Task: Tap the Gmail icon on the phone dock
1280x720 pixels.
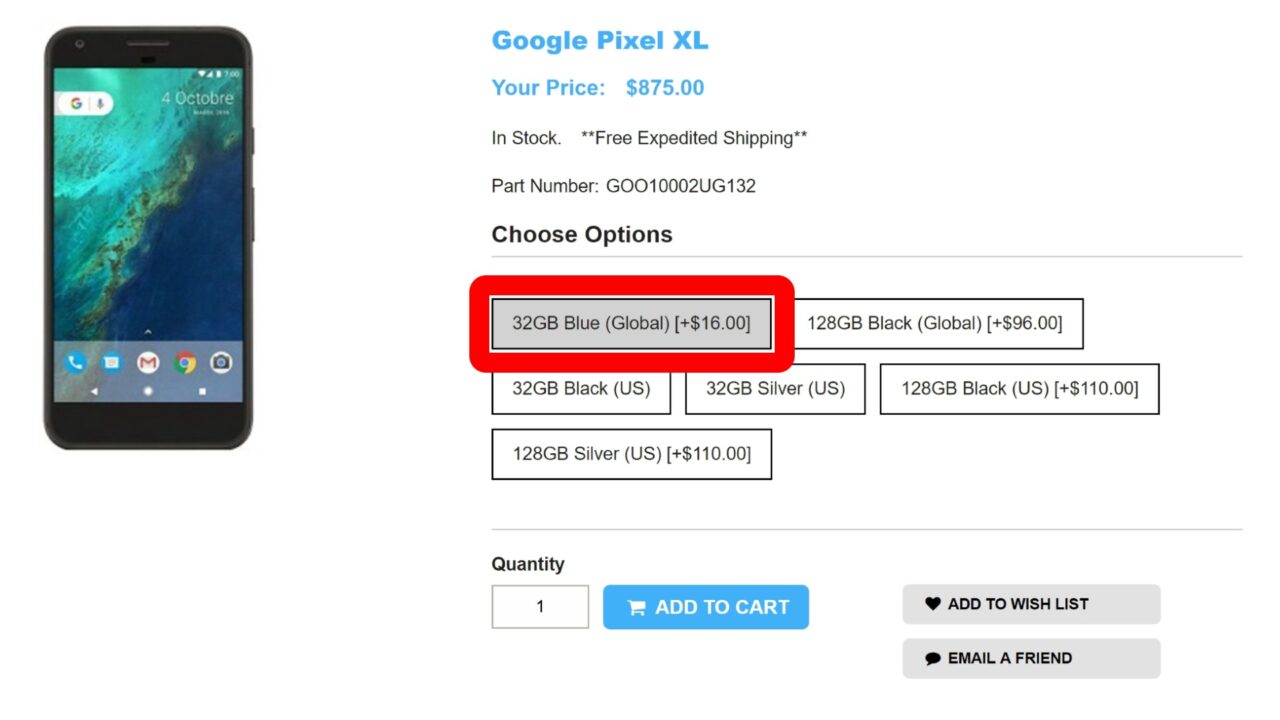Action: (148, 362)
